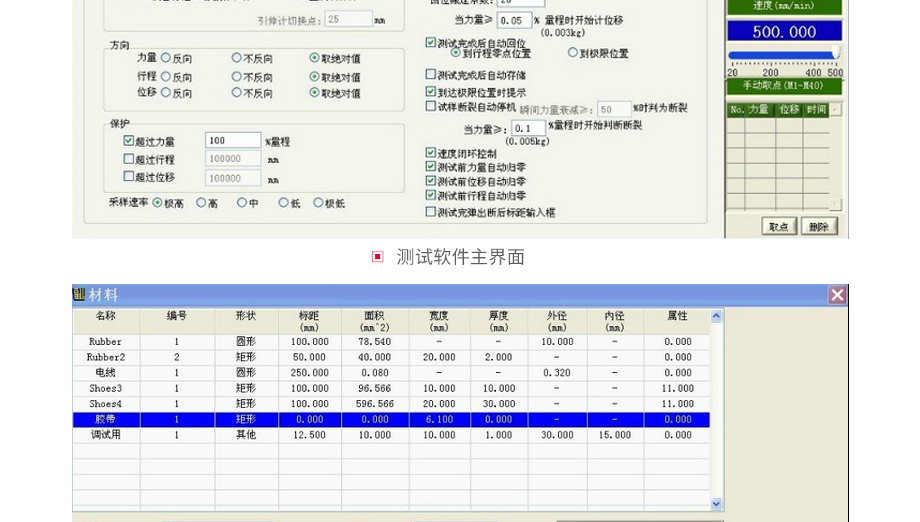The image size is (920, 522).
Task: Click the materials table scroll-down arrow
Action: coord(716,504)
